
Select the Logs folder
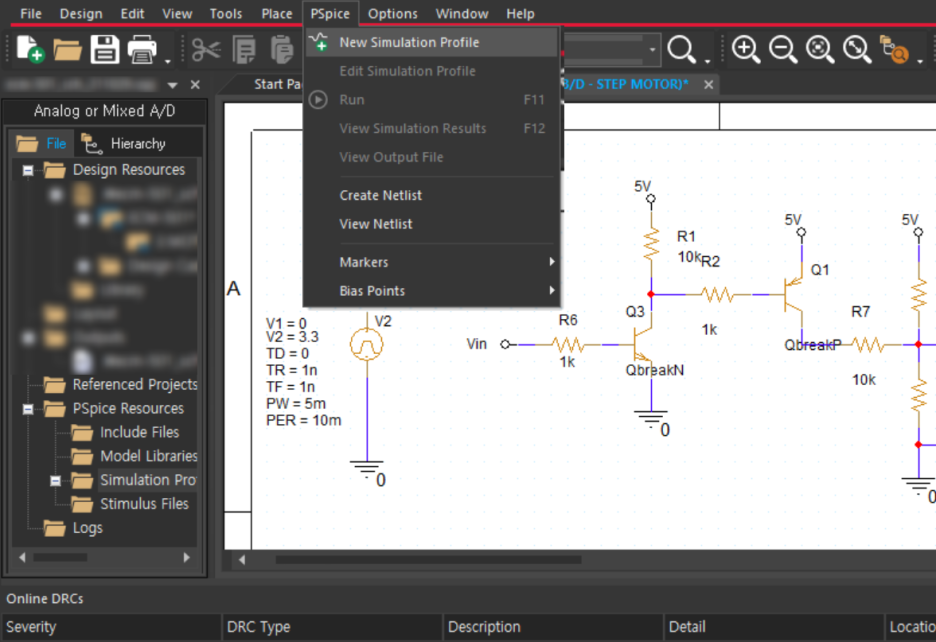pos(73,528)
